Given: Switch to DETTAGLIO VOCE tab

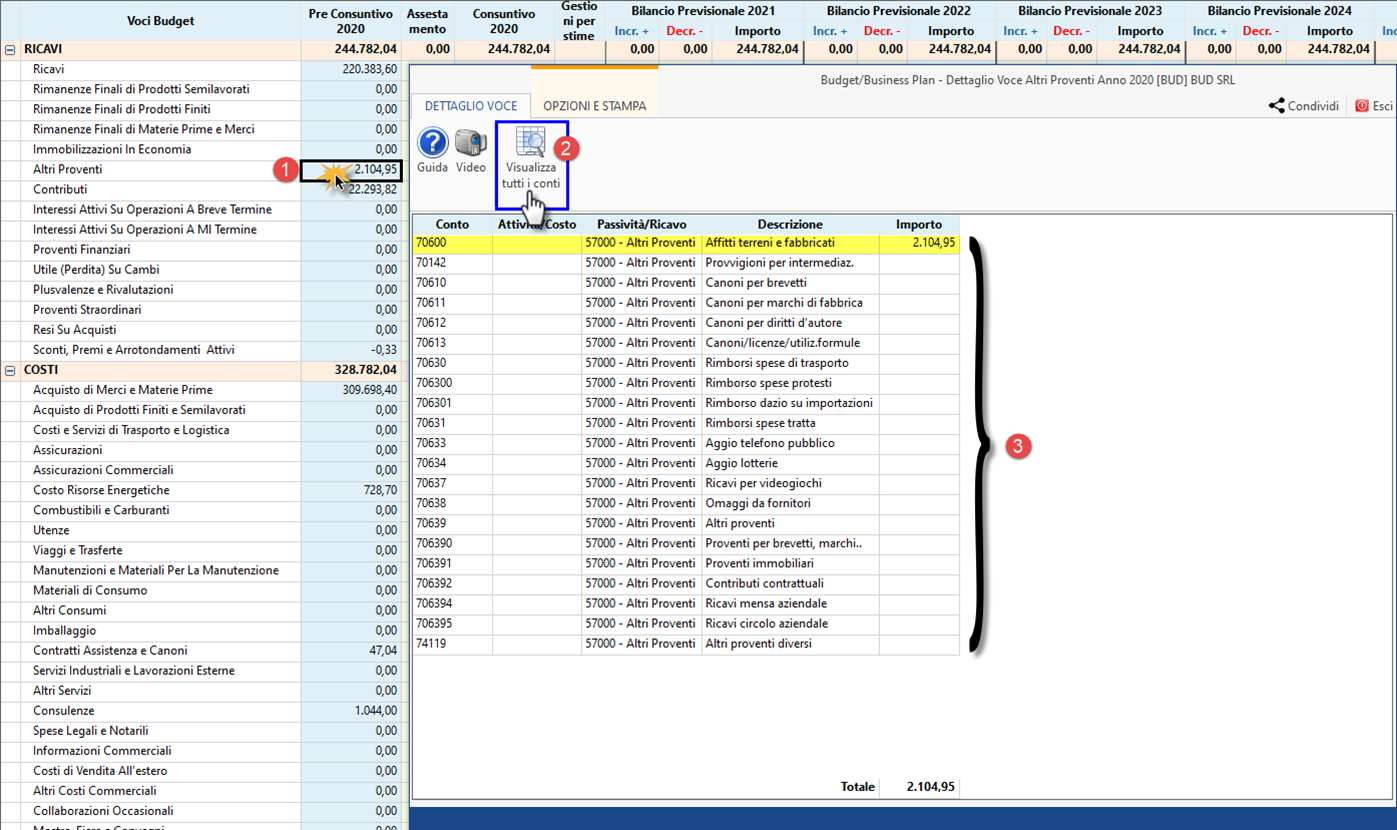Looking at the screenshot, I should [x=471, y=106].
